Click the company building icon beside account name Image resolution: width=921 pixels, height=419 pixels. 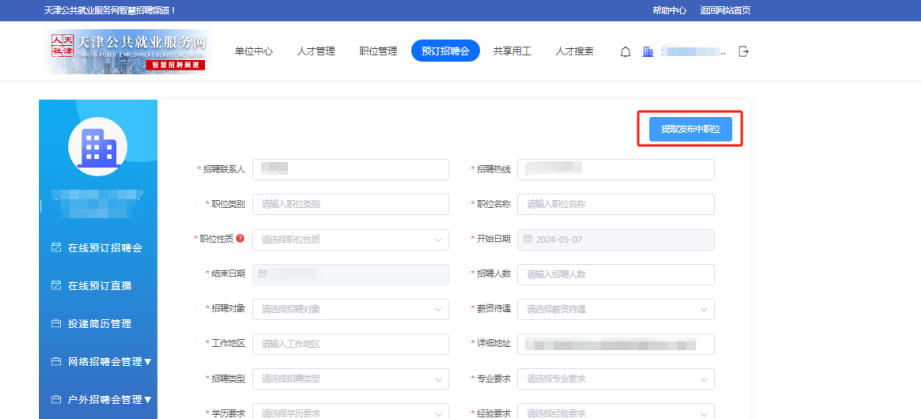[648, 52]
